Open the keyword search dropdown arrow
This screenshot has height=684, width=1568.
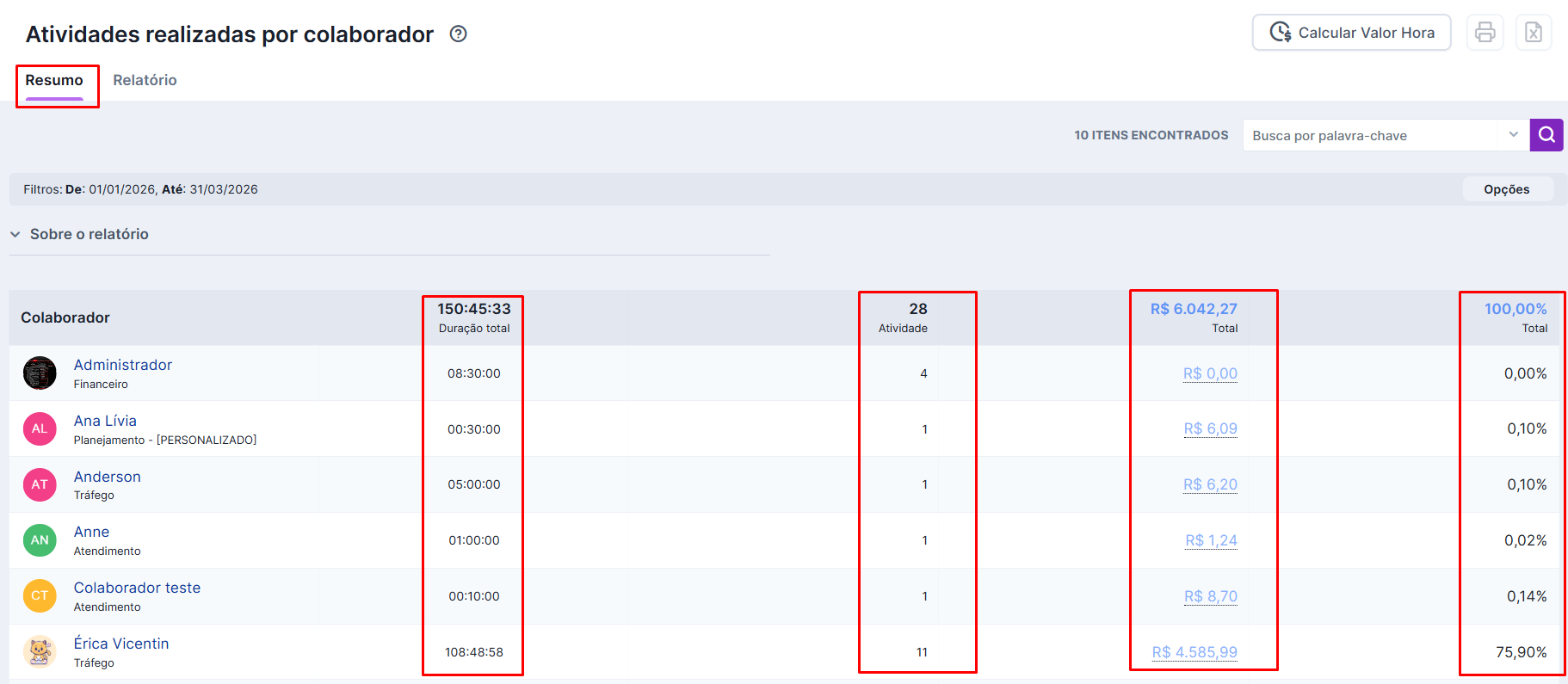[1513, 135]
